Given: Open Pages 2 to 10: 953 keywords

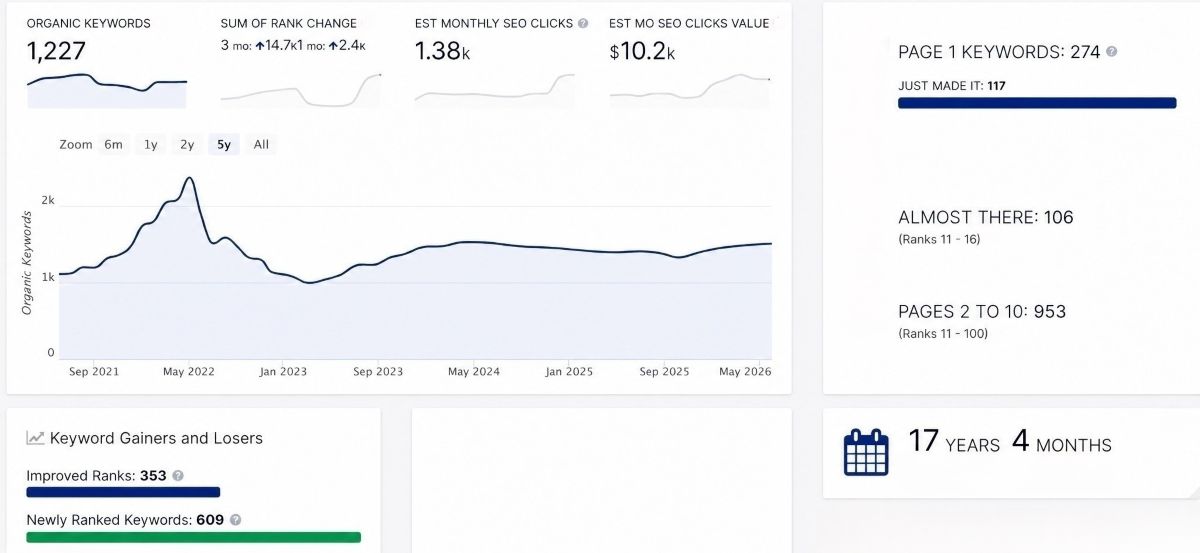Looking at the screenshot, I should 982,312.
